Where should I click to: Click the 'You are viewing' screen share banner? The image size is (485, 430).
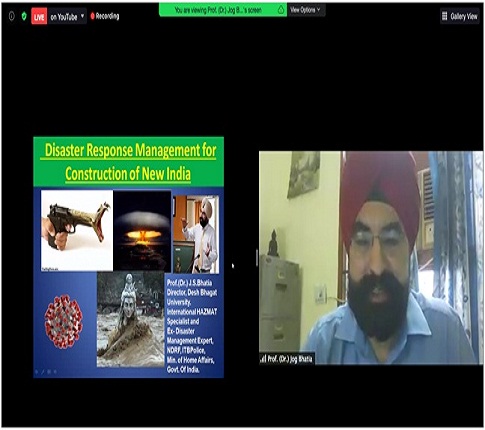(223, 10)
